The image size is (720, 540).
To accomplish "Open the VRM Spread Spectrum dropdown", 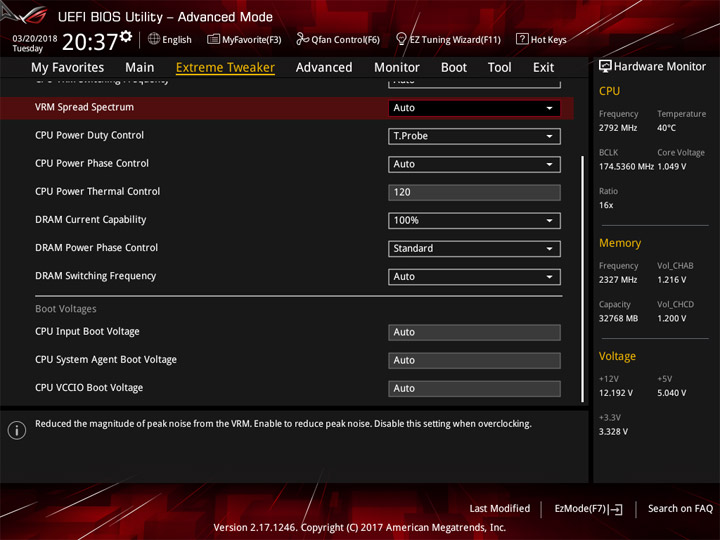I will (474, 108).
